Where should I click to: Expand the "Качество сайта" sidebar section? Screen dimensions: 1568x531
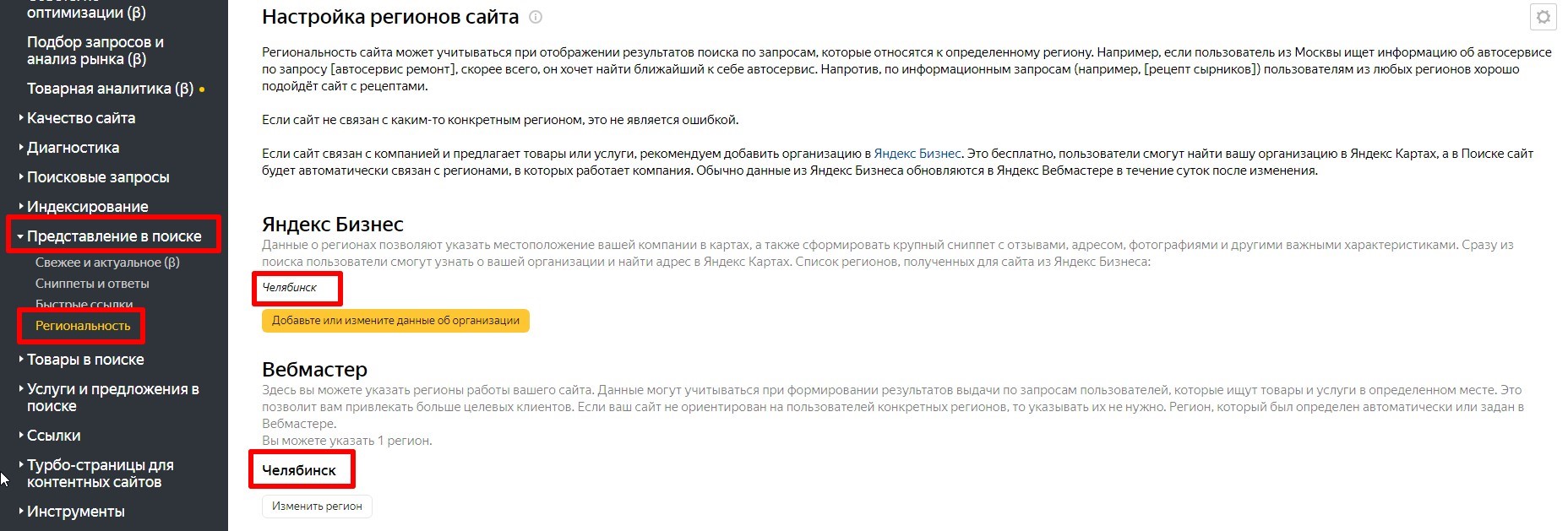tap(81, 118)
